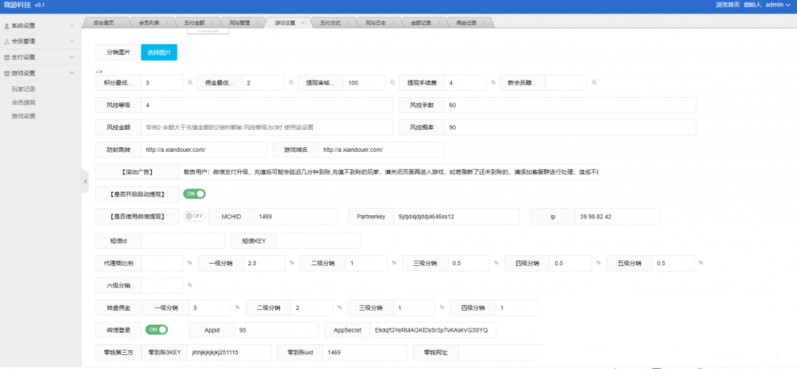797x369 pixels.
Task: Turn on the 是否使用微信提现 switch
Action: (194, 216)
